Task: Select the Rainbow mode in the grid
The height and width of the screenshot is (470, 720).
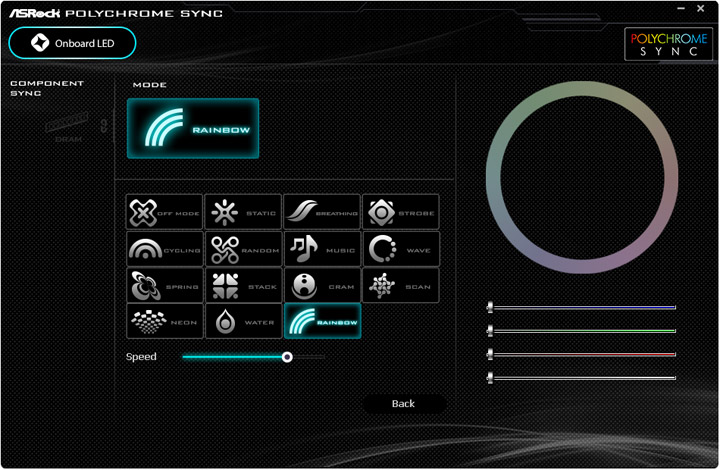Action: [x=322, y=321]
